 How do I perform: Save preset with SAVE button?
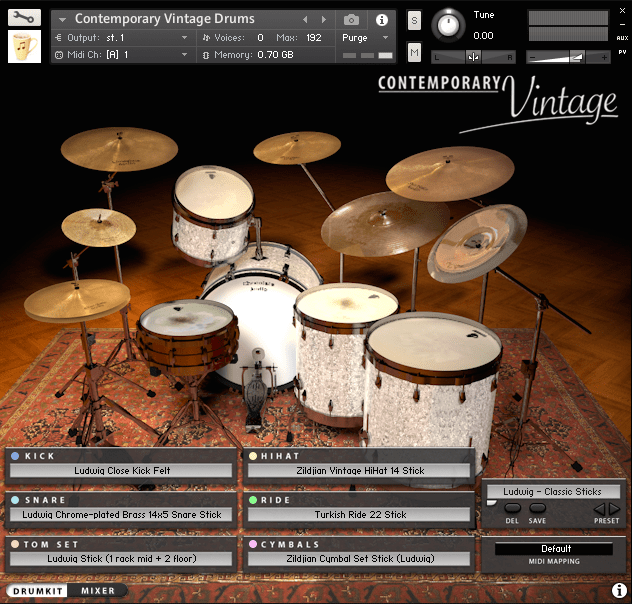(x=537, y=508)
